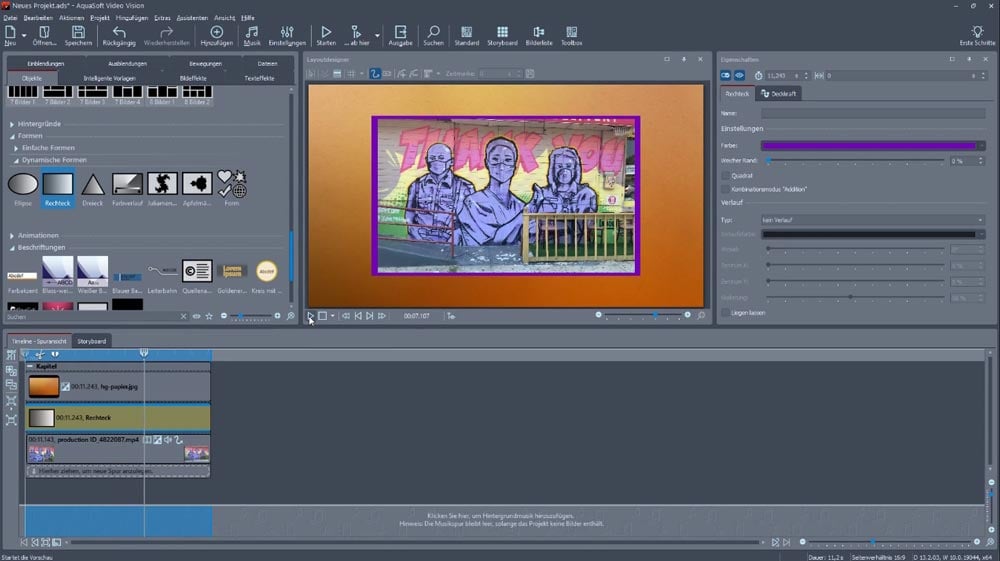The width and height of the screenshot is (1000, 561).
Task: Switch to the Storyboard view icon
Action: (x=502, y=33)
